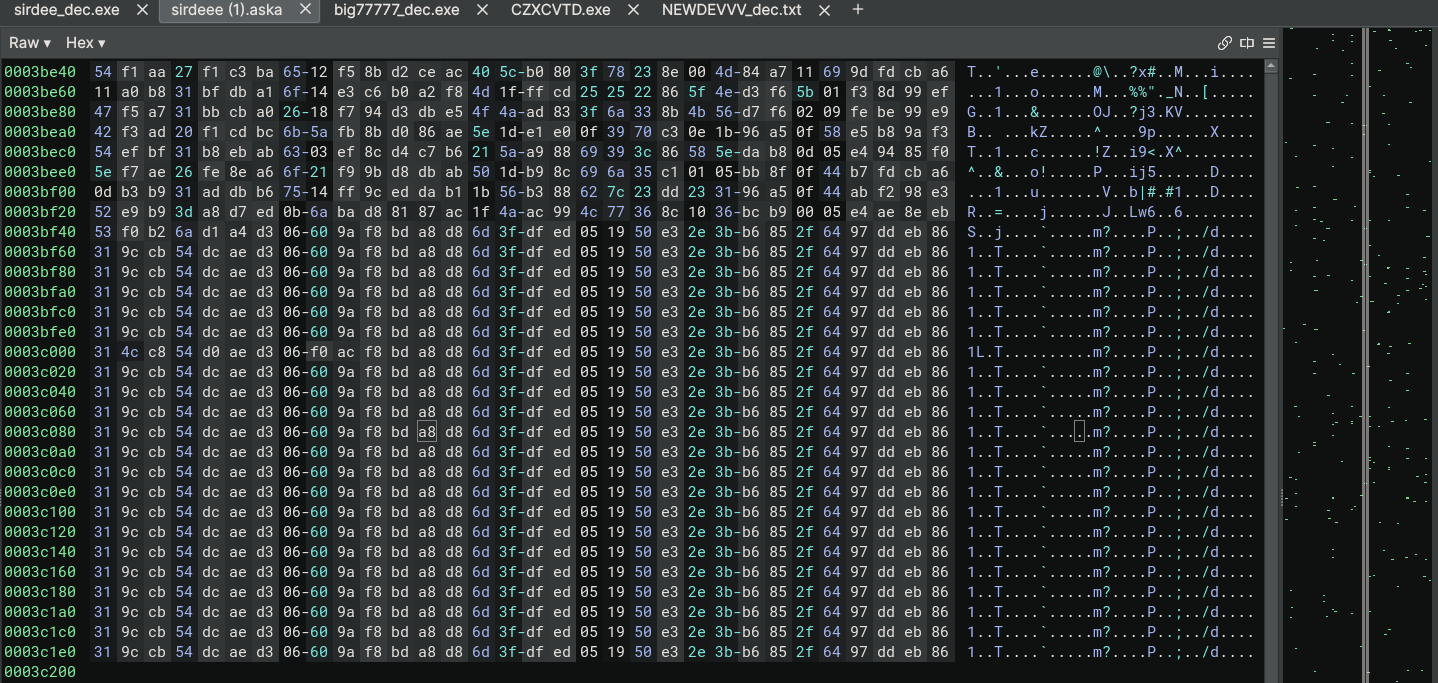The width and height of the screenshot is (1438, 683).
Task: Open the Raw view type dropdown
Action: (30, 43)
